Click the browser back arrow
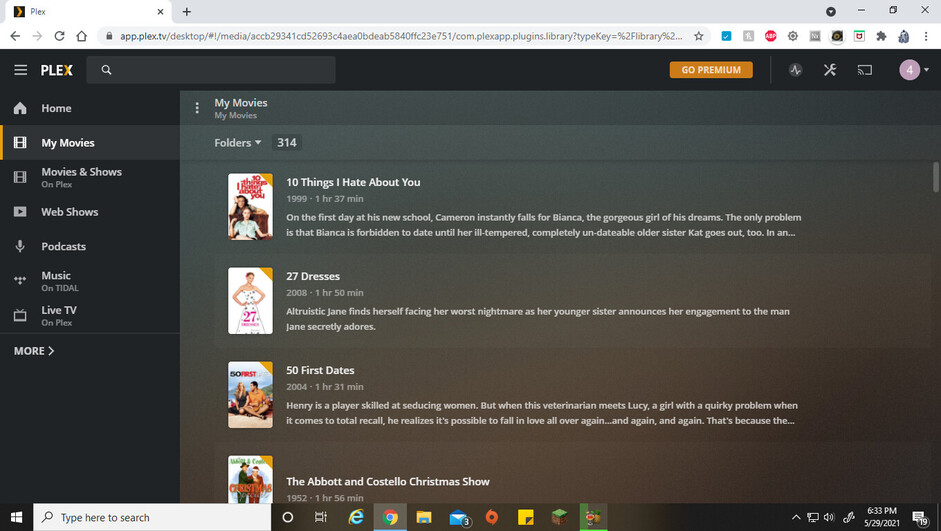The height and width of the screenshot is (531, 941). click(x=15, y=36)
